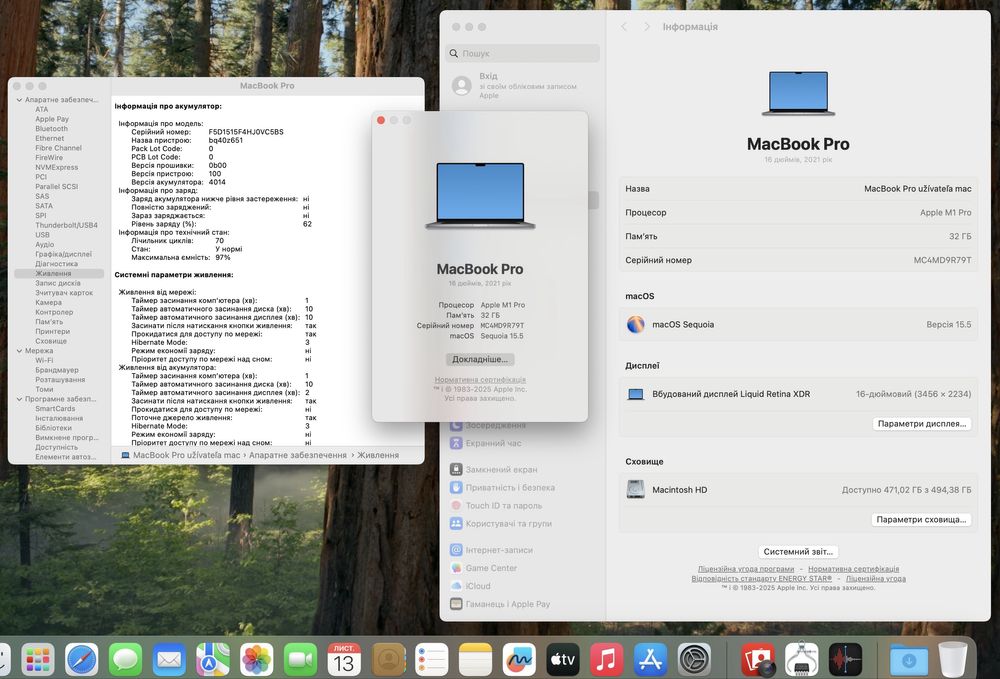Viewport: 1000px width, 679px height.
Task: Open ENERGY STAR compliance link
Action: pos(761,579)
